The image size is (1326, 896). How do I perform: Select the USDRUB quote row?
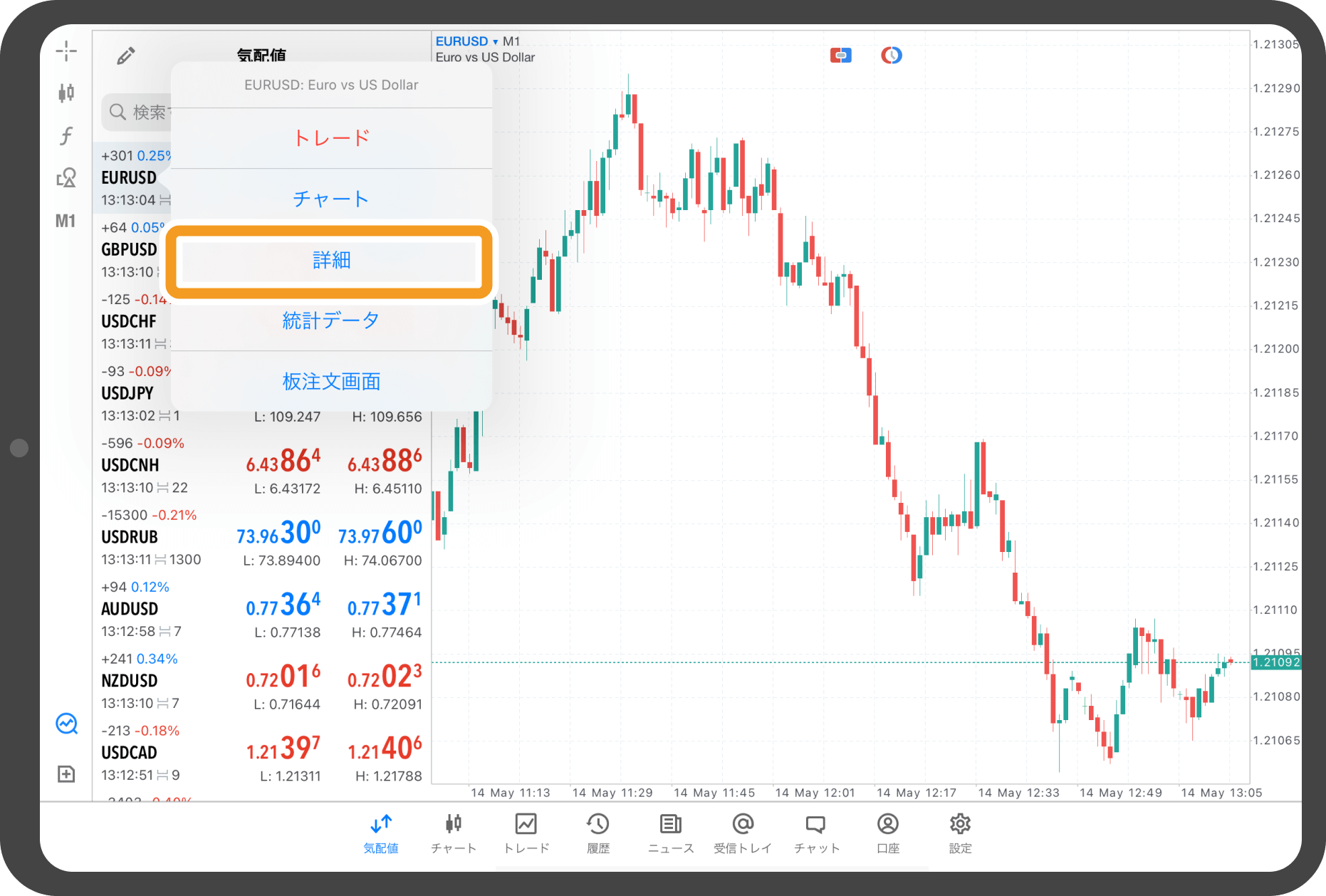click(261, 538)
